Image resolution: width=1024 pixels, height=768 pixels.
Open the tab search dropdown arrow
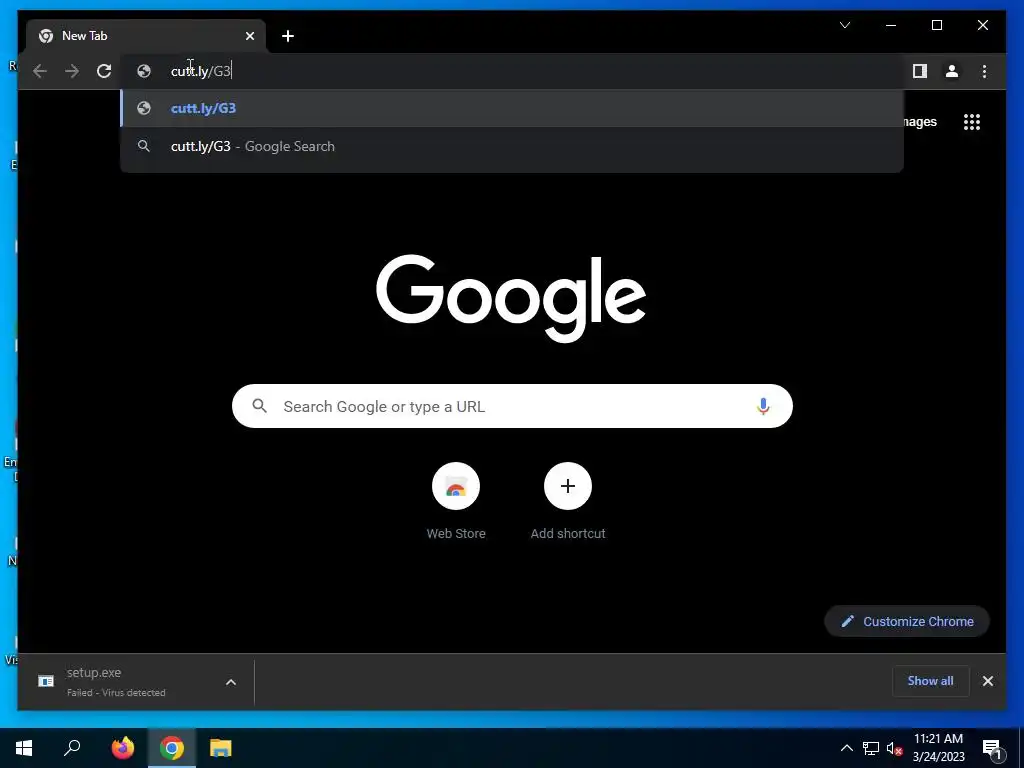[x=845, y=25]
